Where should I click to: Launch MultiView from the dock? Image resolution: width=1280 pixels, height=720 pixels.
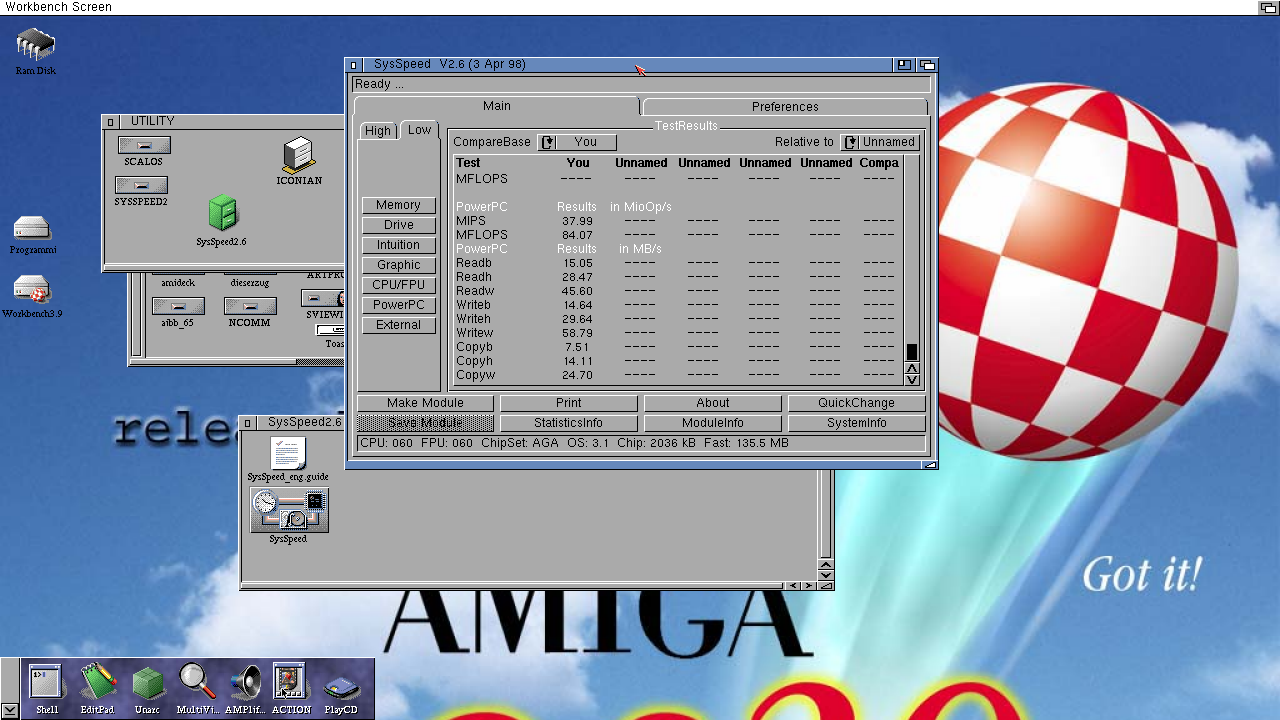point(197,689)
